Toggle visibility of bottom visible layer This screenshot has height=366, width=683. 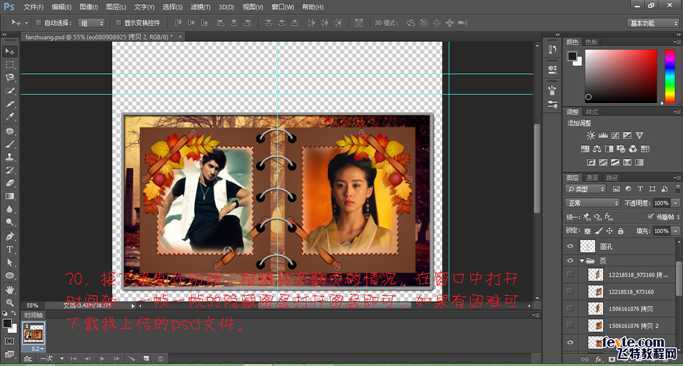pyautogui.click(x=570, y=342)
